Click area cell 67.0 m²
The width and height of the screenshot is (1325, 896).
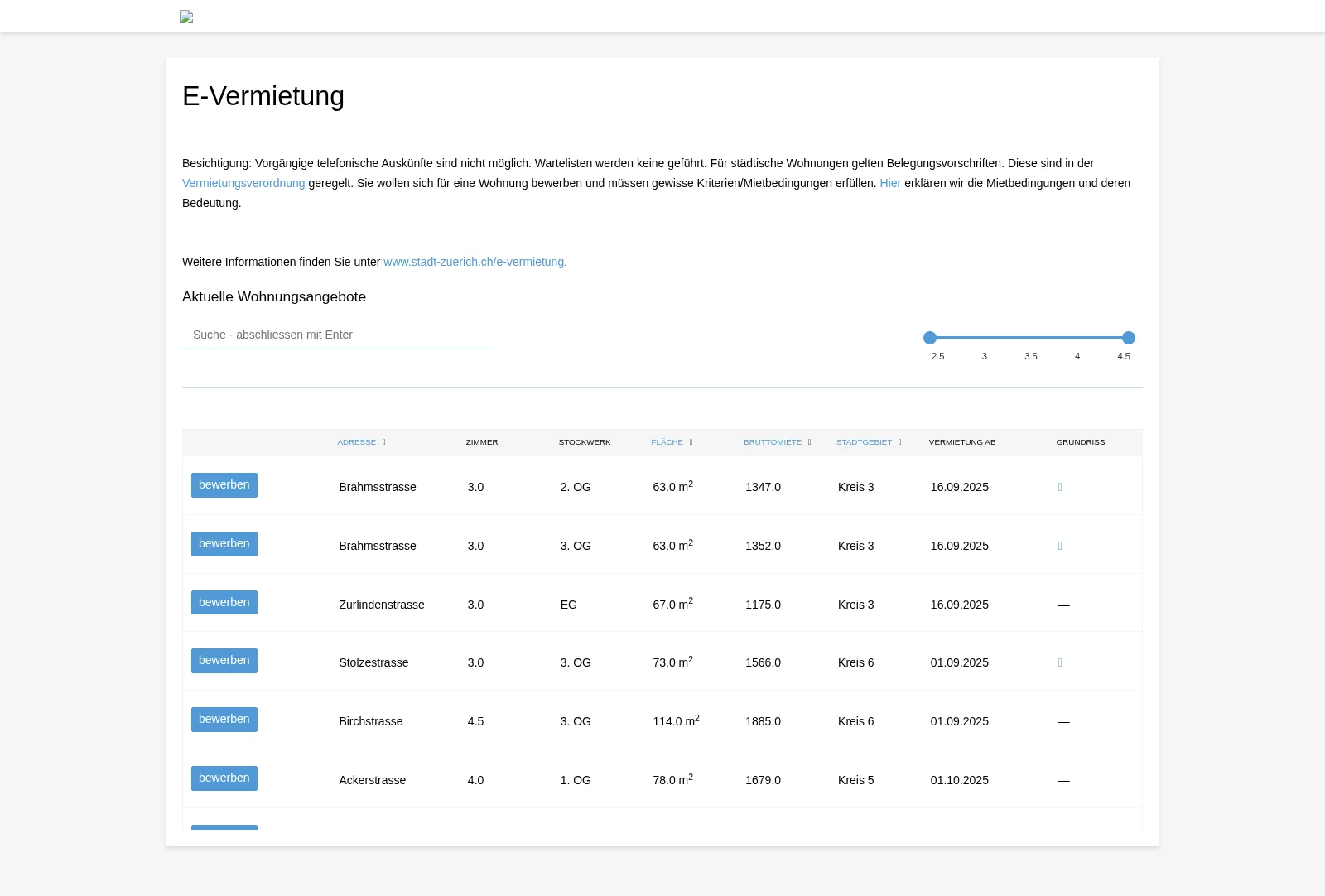672,604
